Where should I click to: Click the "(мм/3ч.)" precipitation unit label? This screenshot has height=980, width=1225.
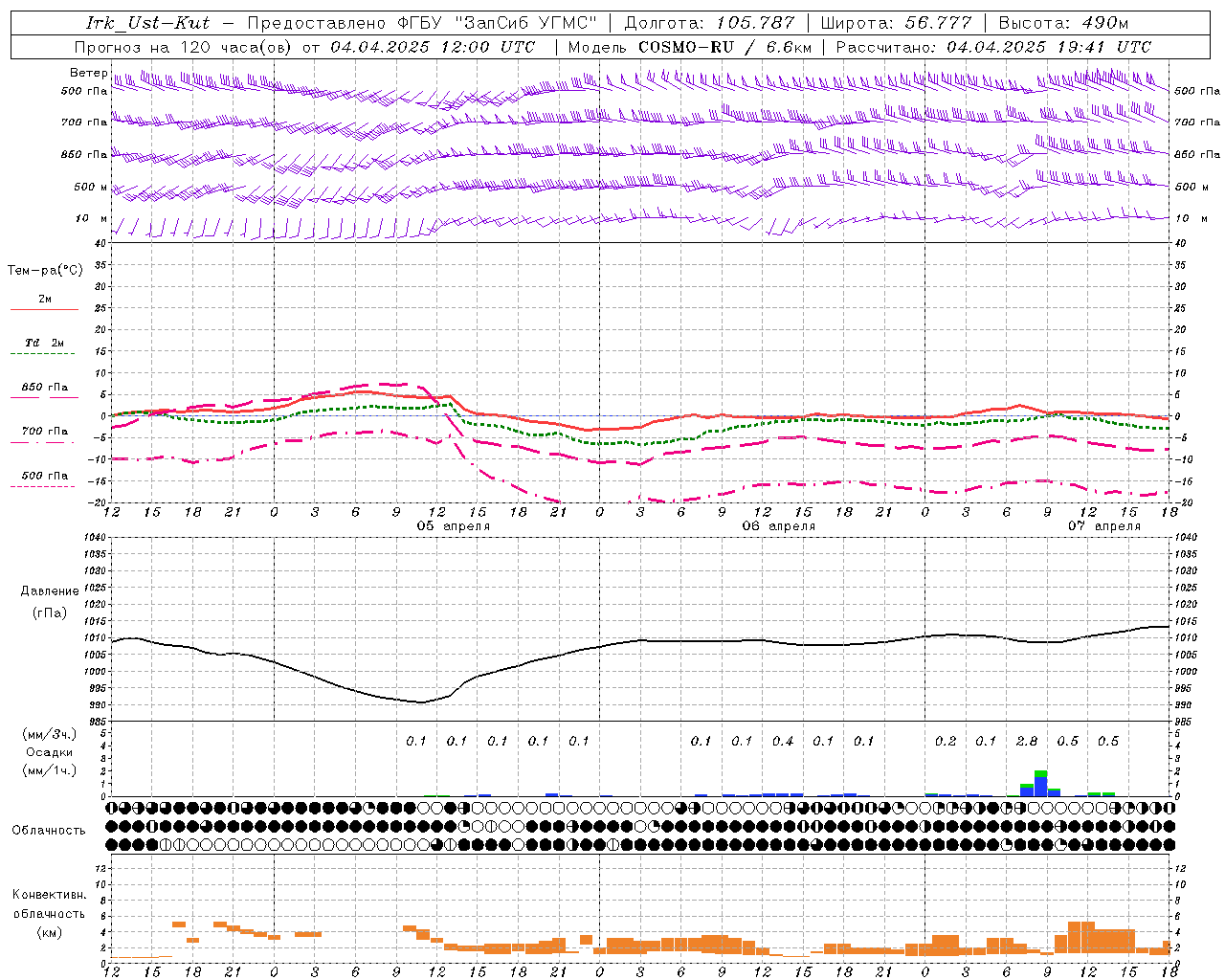[x=51, y=734]
